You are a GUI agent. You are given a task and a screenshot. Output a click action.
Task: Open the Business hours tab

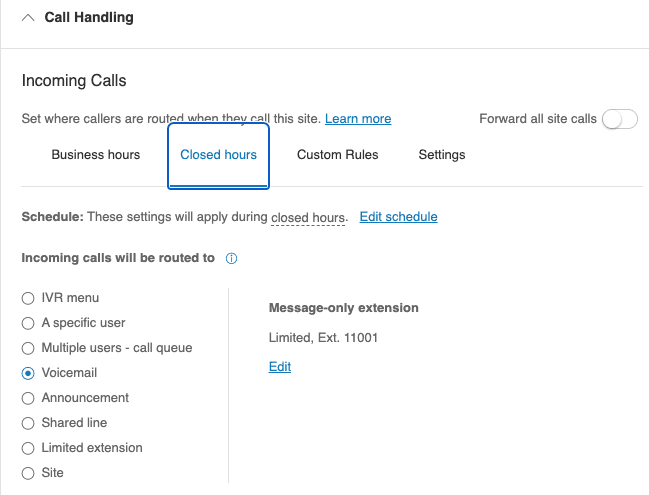(96, 155)
